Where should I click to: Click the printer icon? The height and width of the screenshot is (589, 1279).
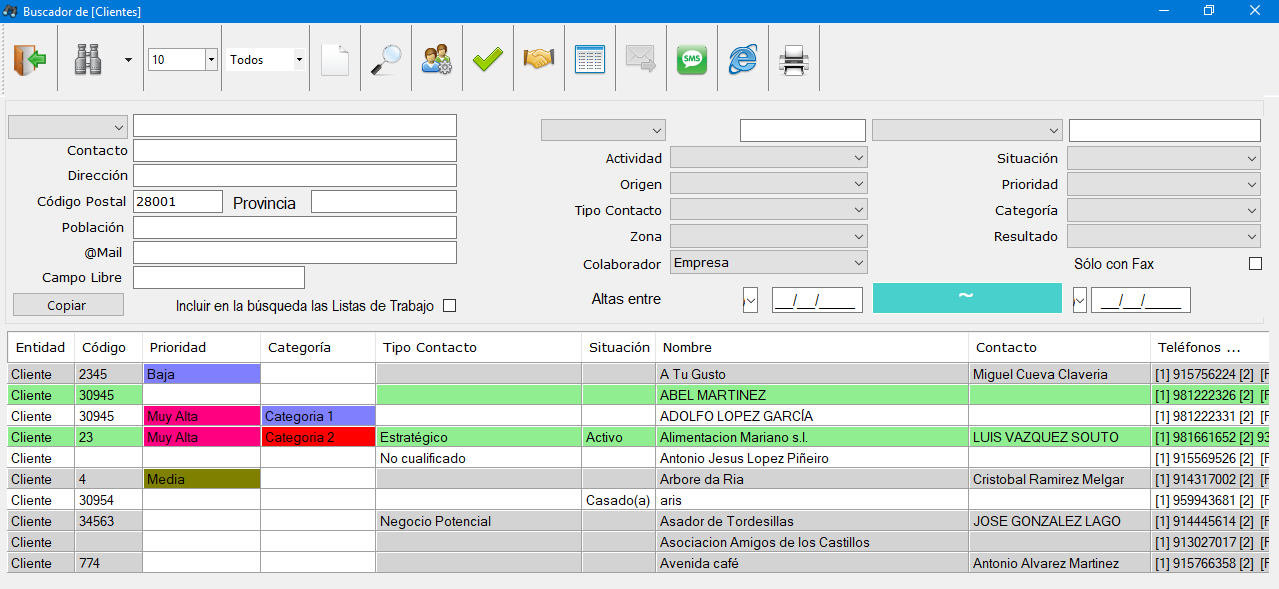coord(794,60)
